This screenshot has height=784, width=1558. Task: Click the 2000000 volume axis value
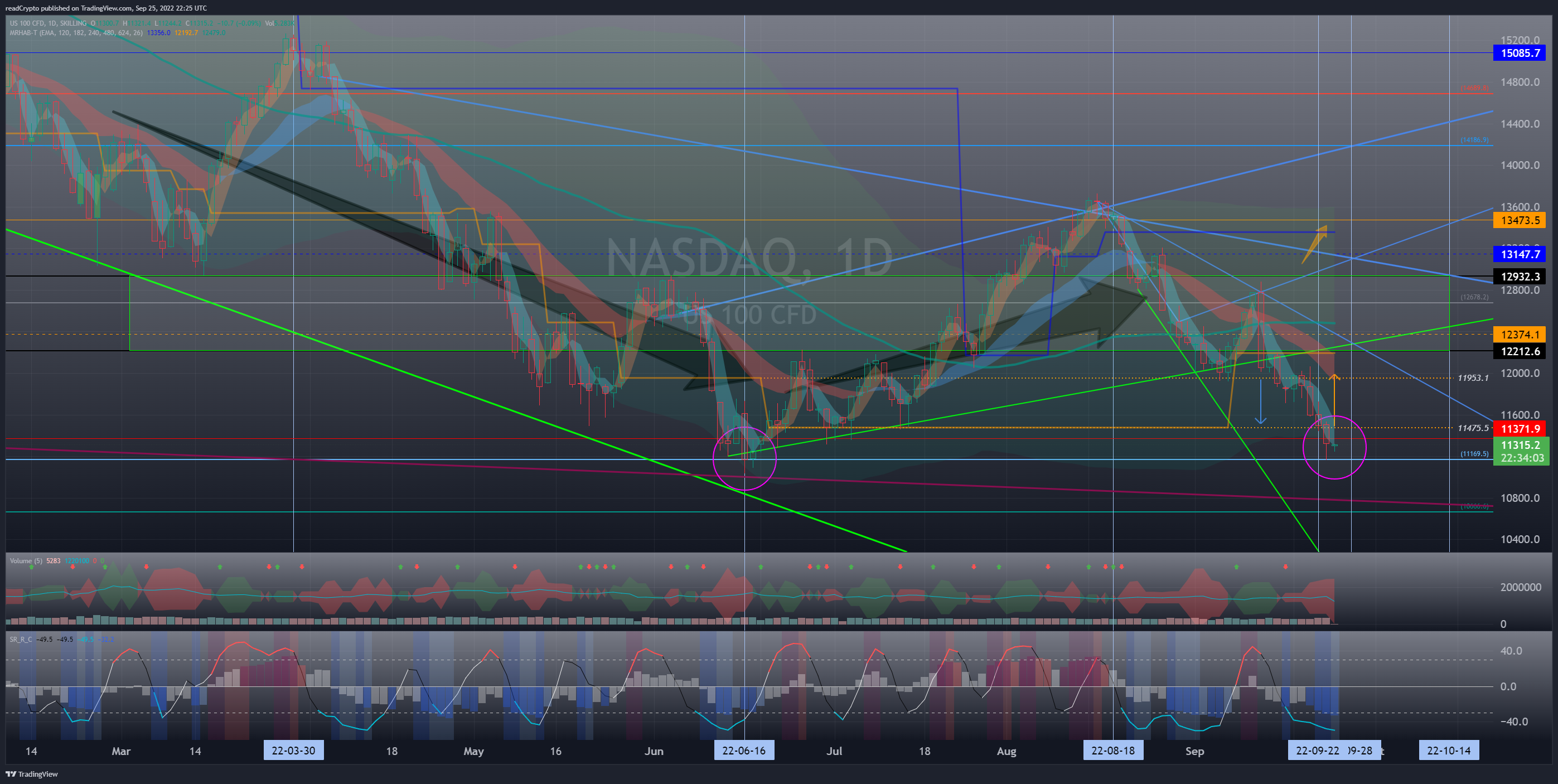coord(1521,587)
